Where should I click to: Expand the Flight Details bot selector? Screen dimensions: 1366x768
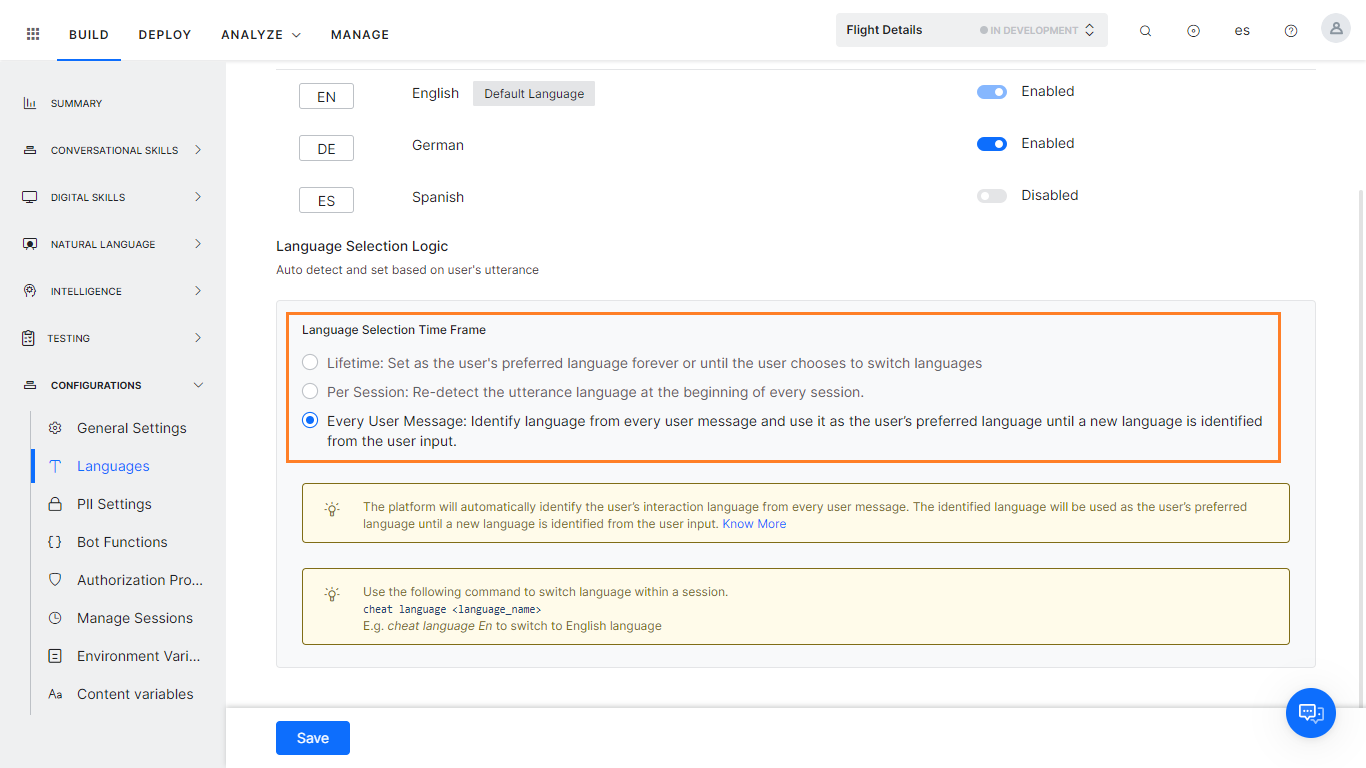tap(1089, 29)
